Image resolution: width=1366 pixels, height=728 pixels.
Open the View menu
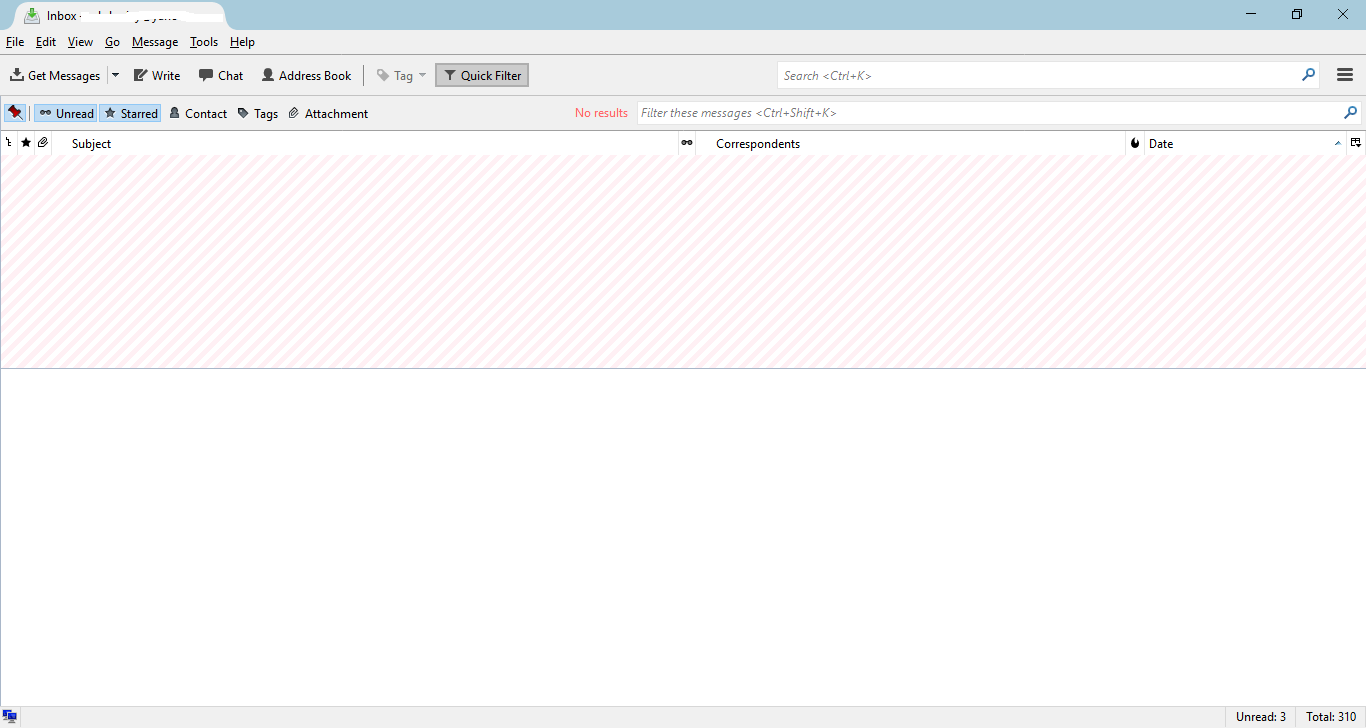point(80,42)
